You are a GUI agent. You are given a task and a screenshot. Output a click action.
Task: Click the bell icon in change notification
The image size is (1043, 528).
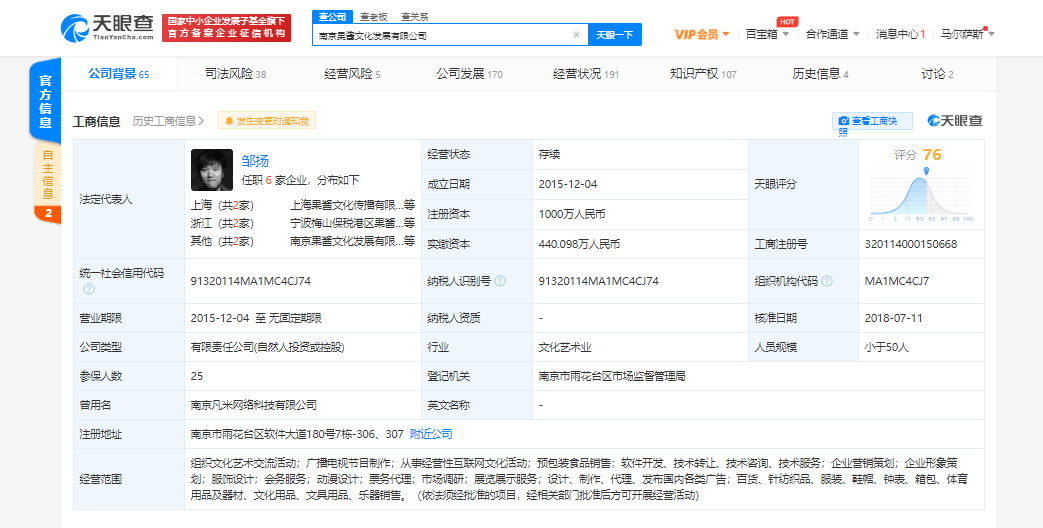pos(229,121)
